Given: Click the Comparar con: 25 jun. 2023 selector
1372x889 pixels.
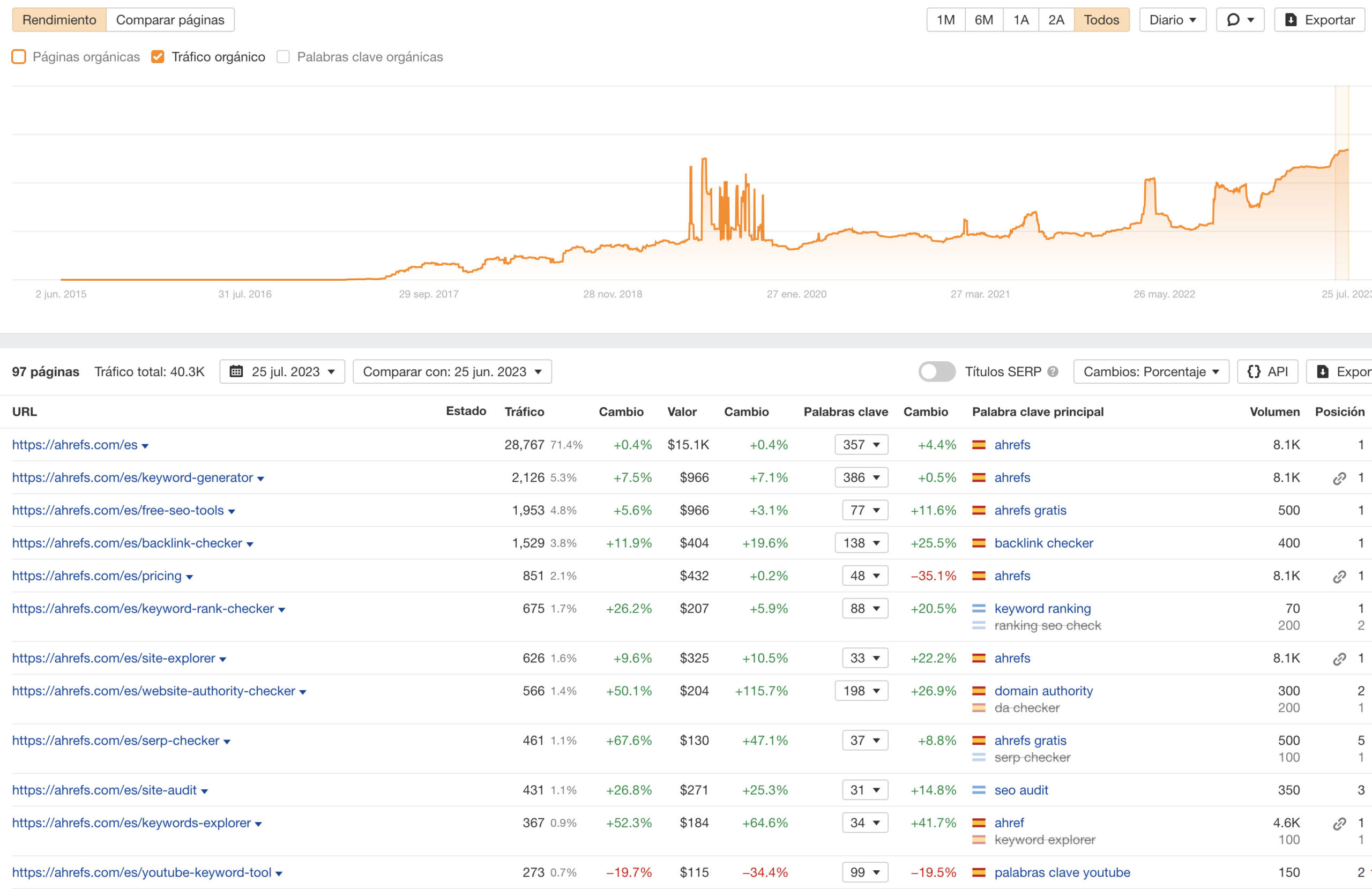Looking at the screenshot, I should point(452,371).
